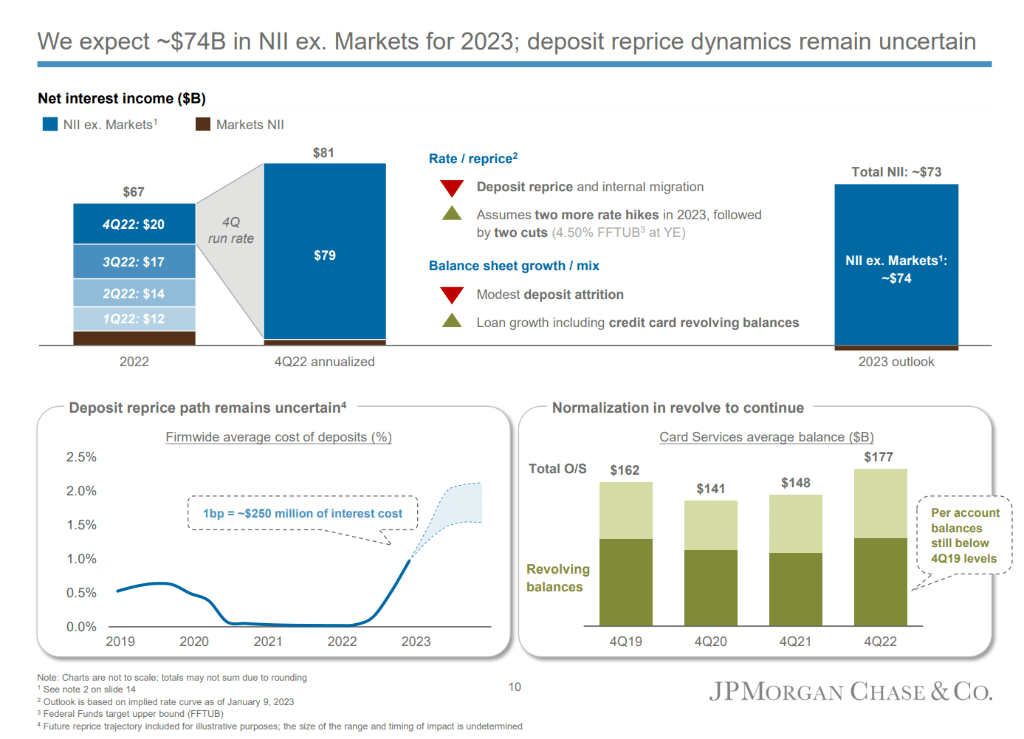Click the blue NII ex. Markets legend swatch
1024x739 pixels.
[50, 125]
